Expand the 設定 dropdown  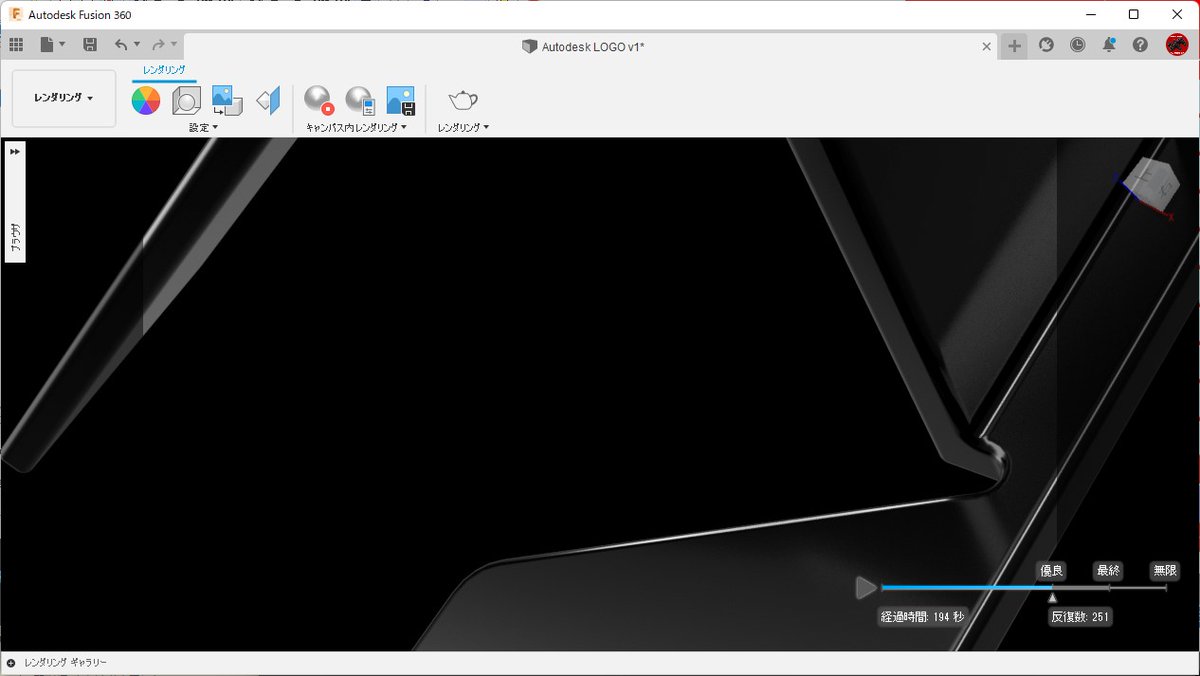tap(203, 127)
